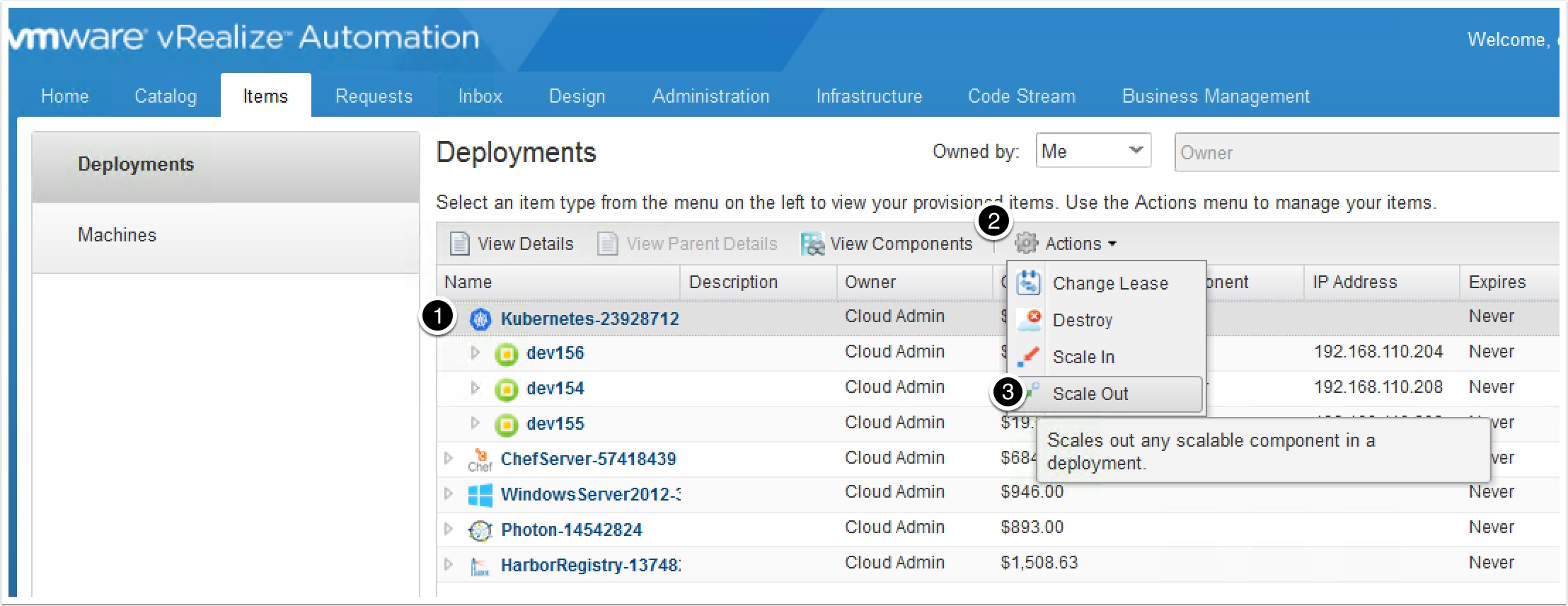Expand the Photon-14542824 deployment row

pyautogui.click(x=448, y=529)
